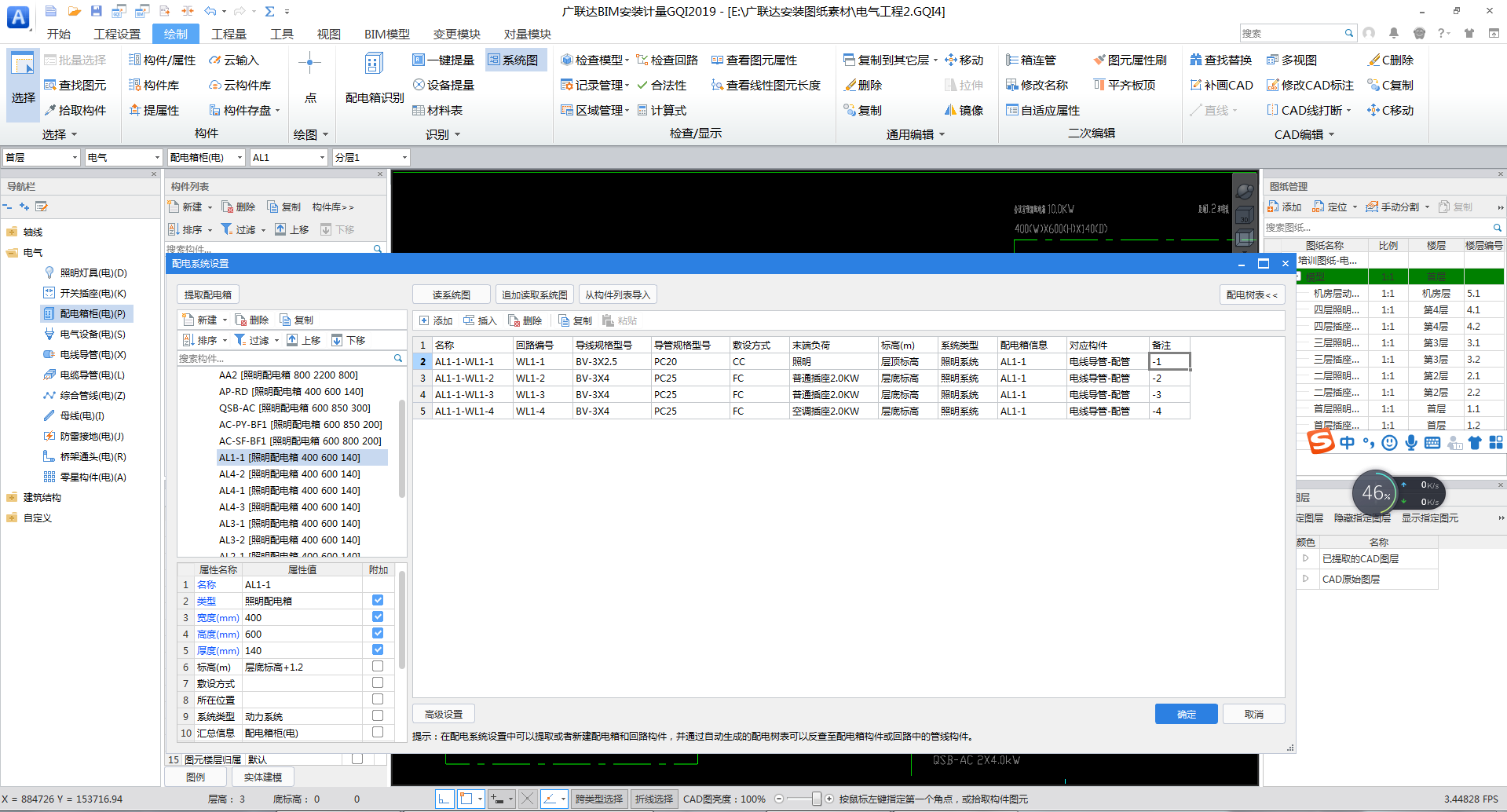Click the 多视图 tool
1507x812 pixels.
(1292, 60)
